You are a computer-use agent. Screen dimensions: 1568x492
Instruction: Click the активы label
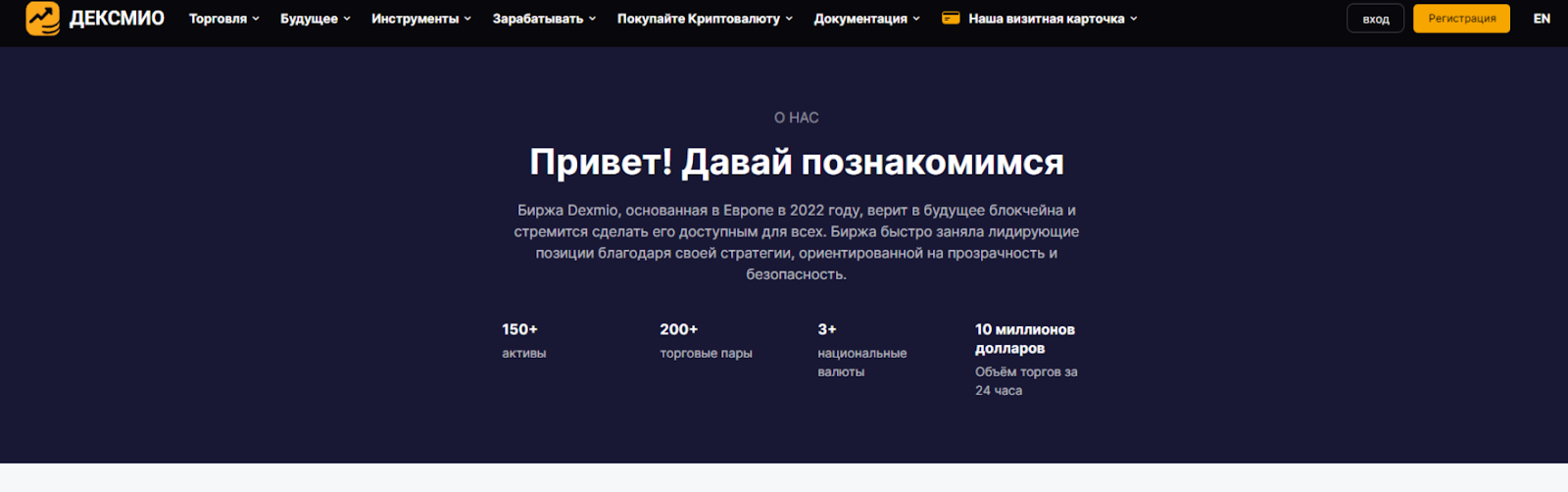tap(524, 353)
